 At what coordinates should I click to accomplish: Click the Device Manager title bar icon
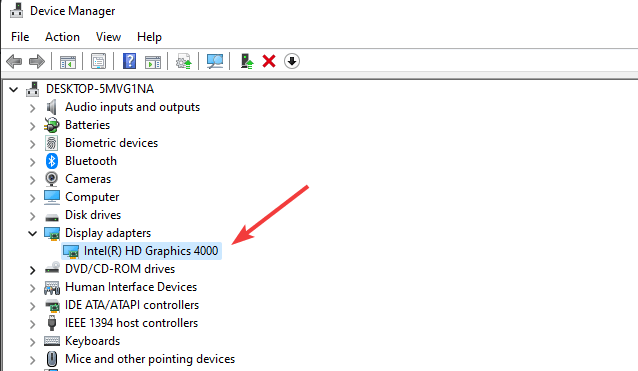[16, 10]
